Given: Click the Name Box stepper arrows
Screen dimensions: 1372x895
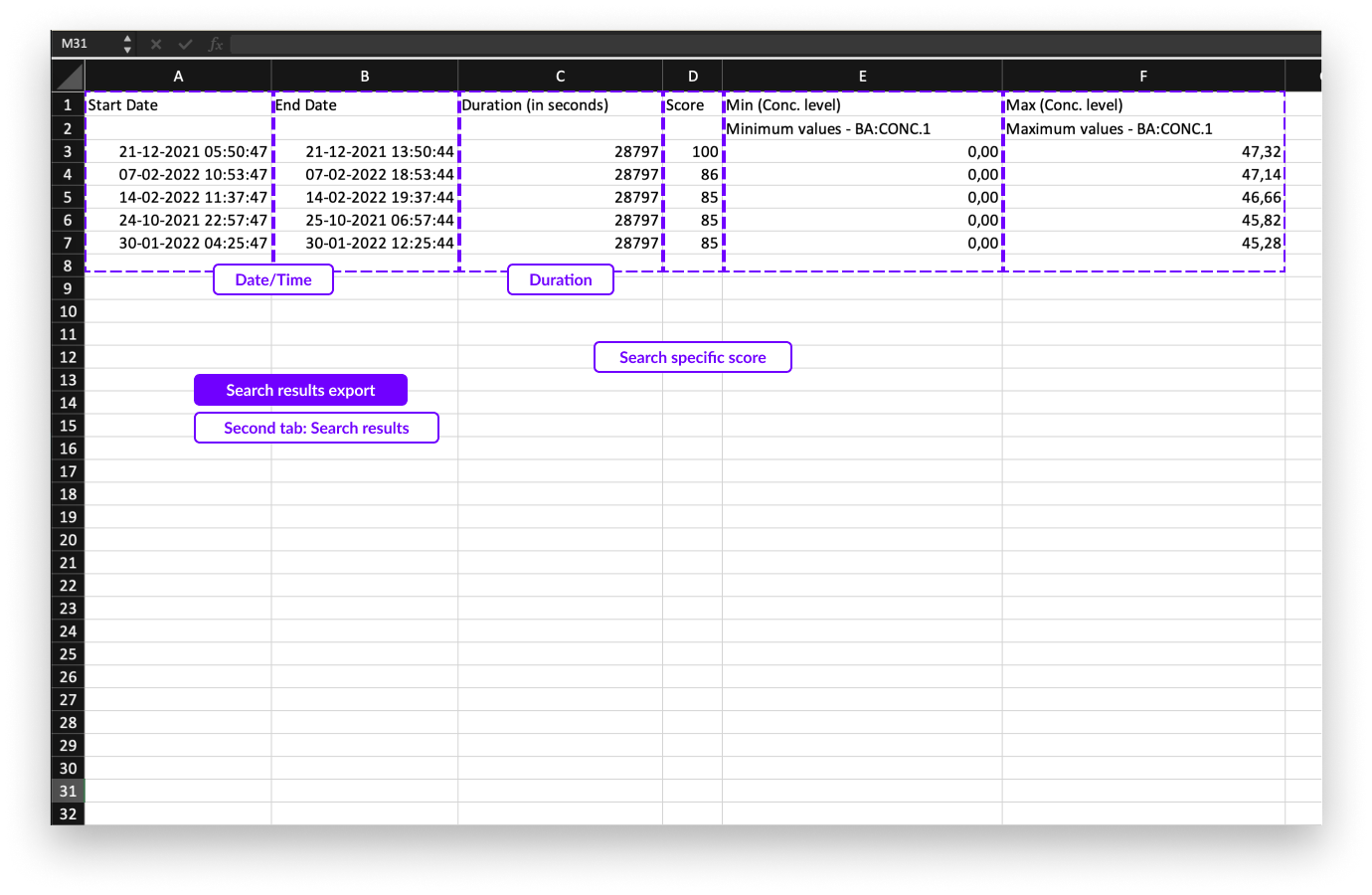Looking at the screenshot, I should [127, 44].
